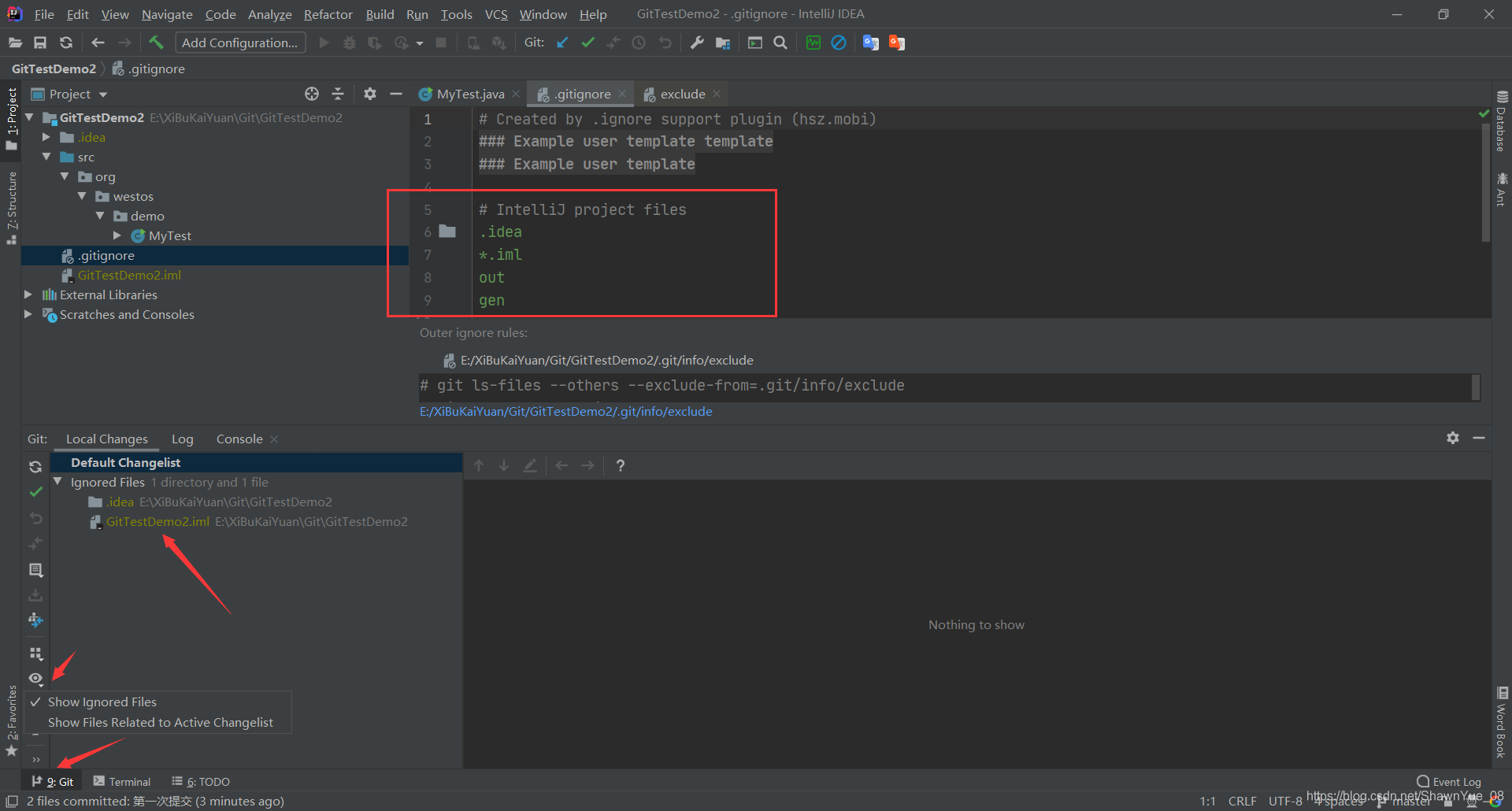The image size is (1512, 811).
Task: Select GitTestDemo2.iml in Ignored Files list
Action: [x=157, y=521]
